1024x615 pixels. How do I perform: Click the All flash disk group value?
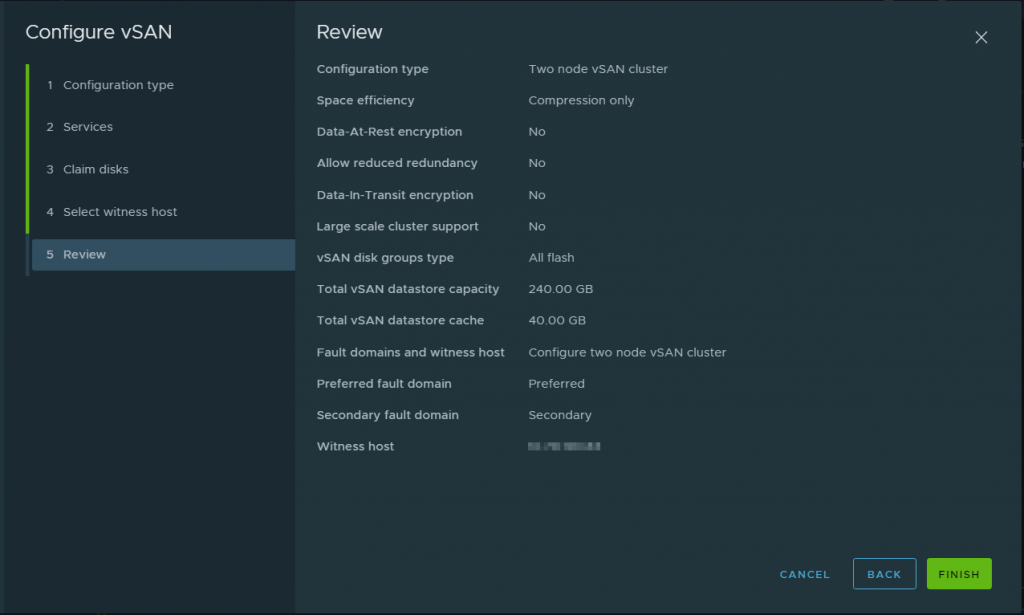[551, 258]
